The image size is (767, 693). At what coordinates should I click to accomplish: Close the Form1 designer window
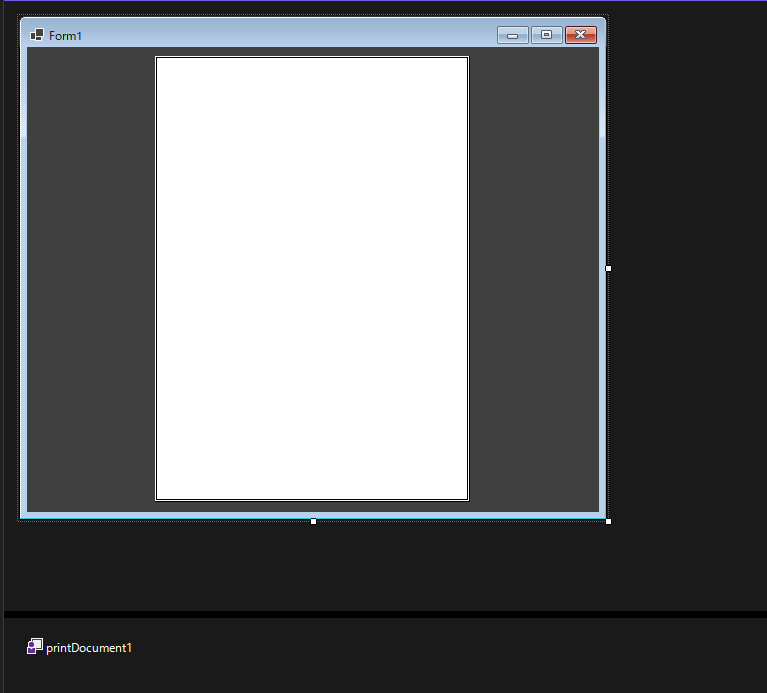tap(581, 35)
